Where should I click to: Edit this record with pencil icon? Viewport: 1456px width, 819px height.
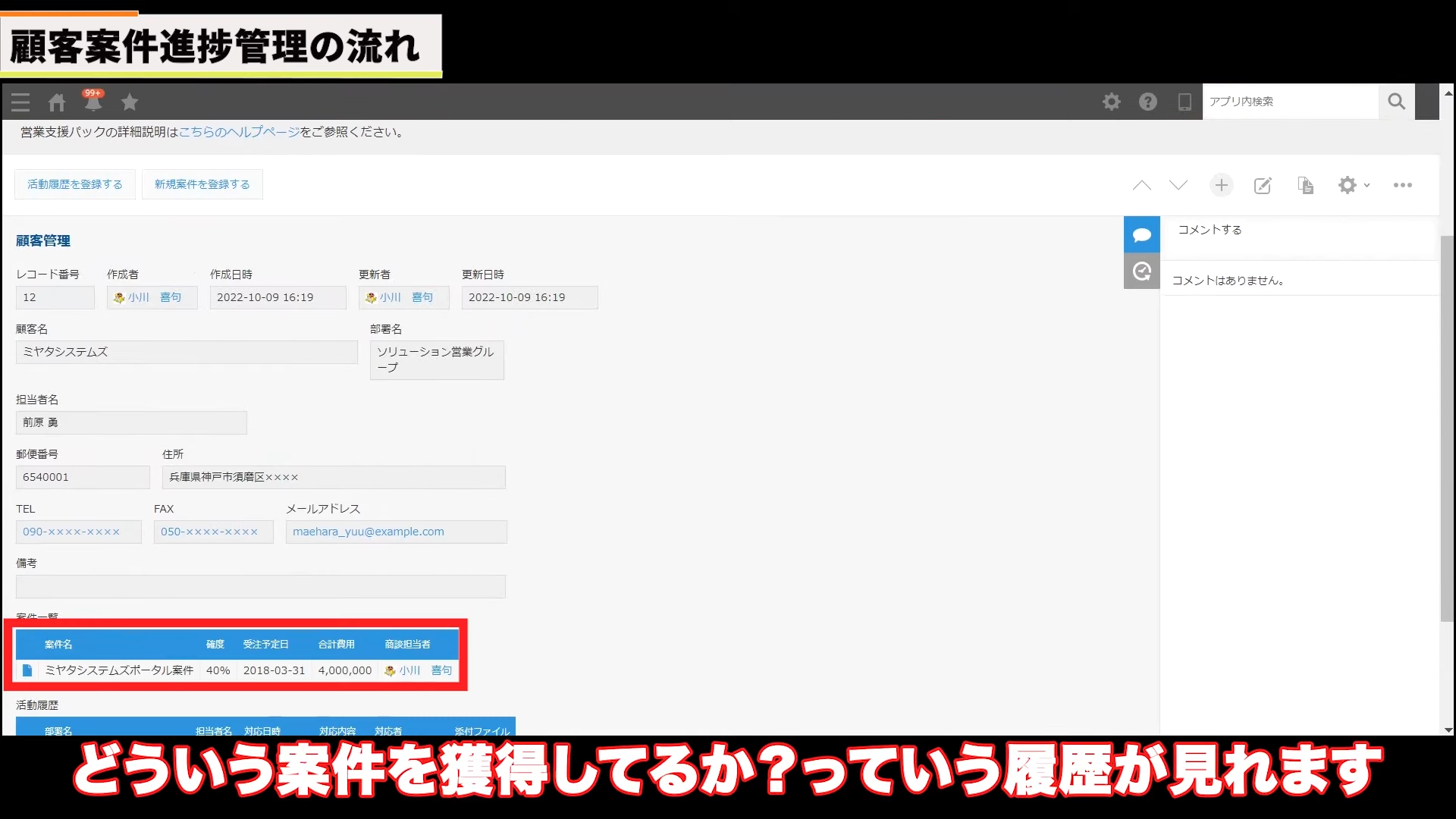pyautogui.click(x=1262, y=186)
